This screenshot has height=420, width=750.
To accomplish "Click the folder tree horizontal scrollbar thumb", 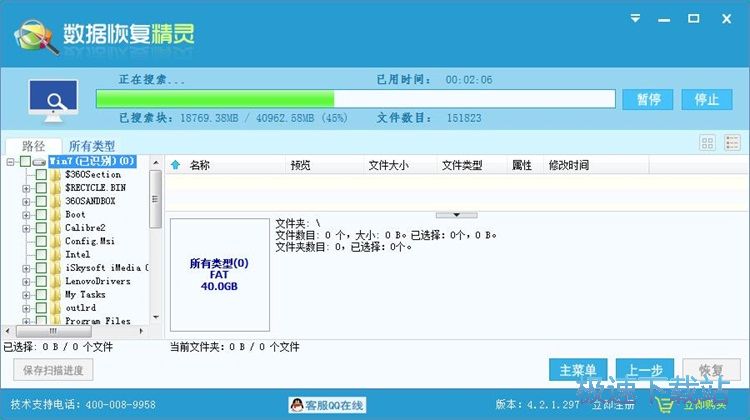I will point(54,331).
